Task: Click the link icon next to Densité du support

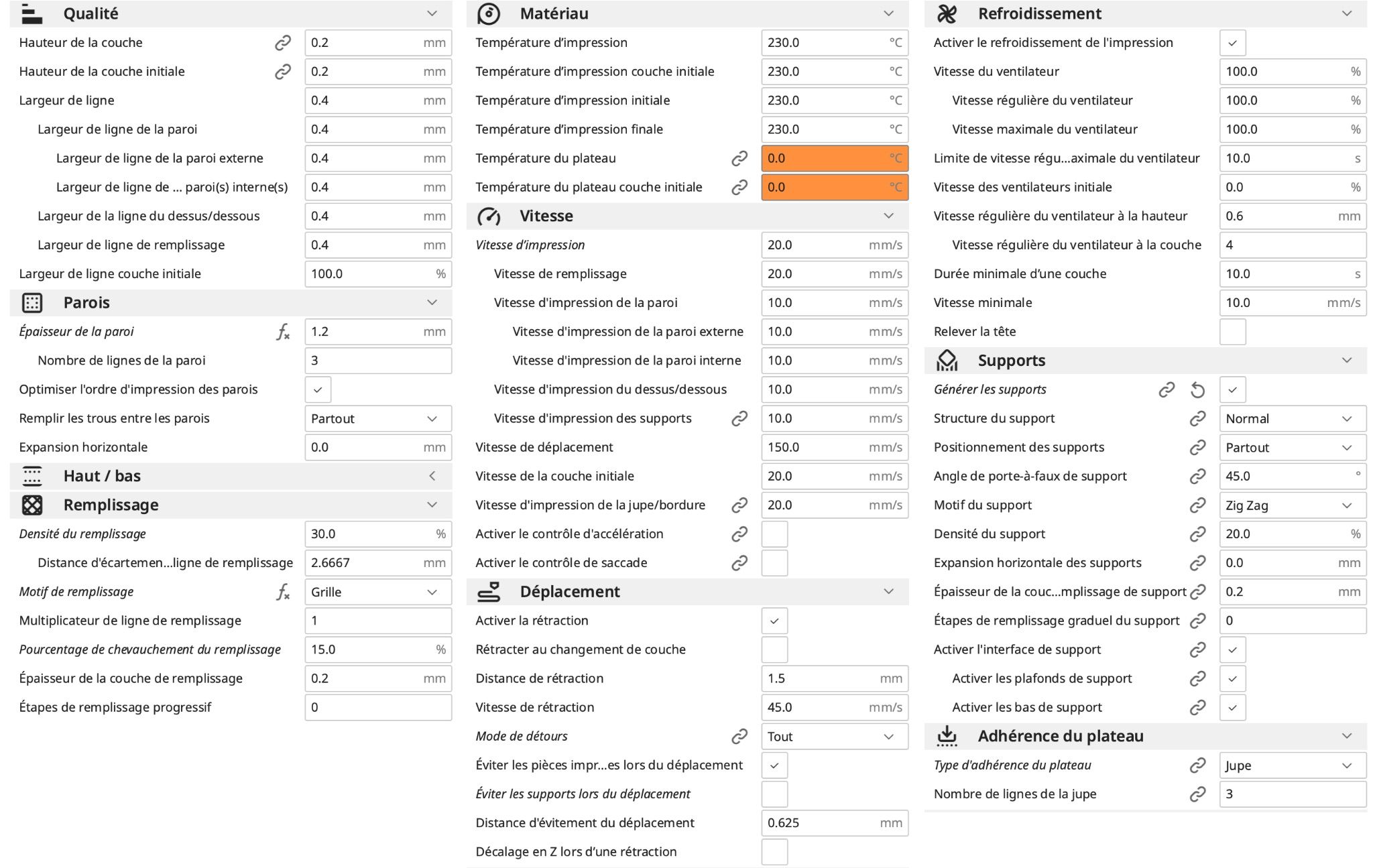Action: coord(1197,534)
